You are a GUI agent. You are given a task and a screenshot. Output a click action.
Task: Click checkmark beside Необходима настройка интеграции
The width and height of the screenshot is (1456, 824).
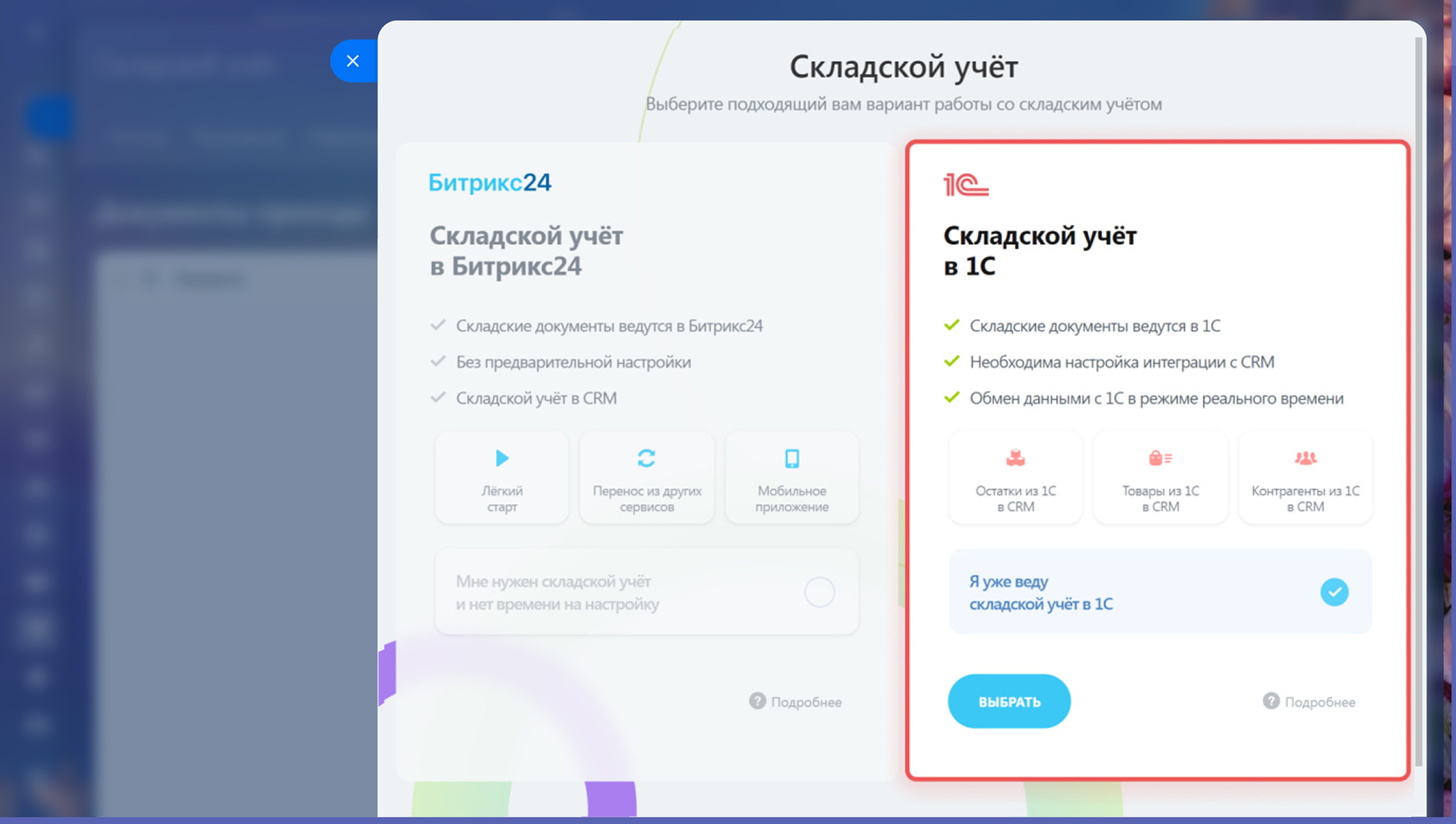952,361
